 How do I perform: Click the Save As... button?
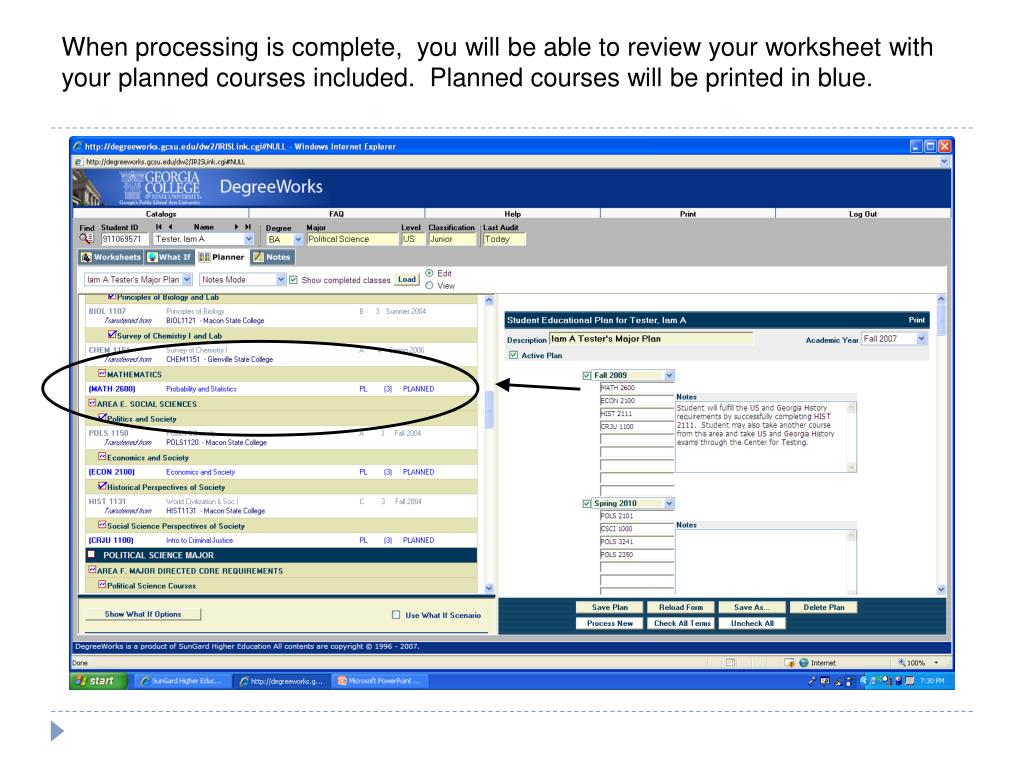[x=752, y=607]
